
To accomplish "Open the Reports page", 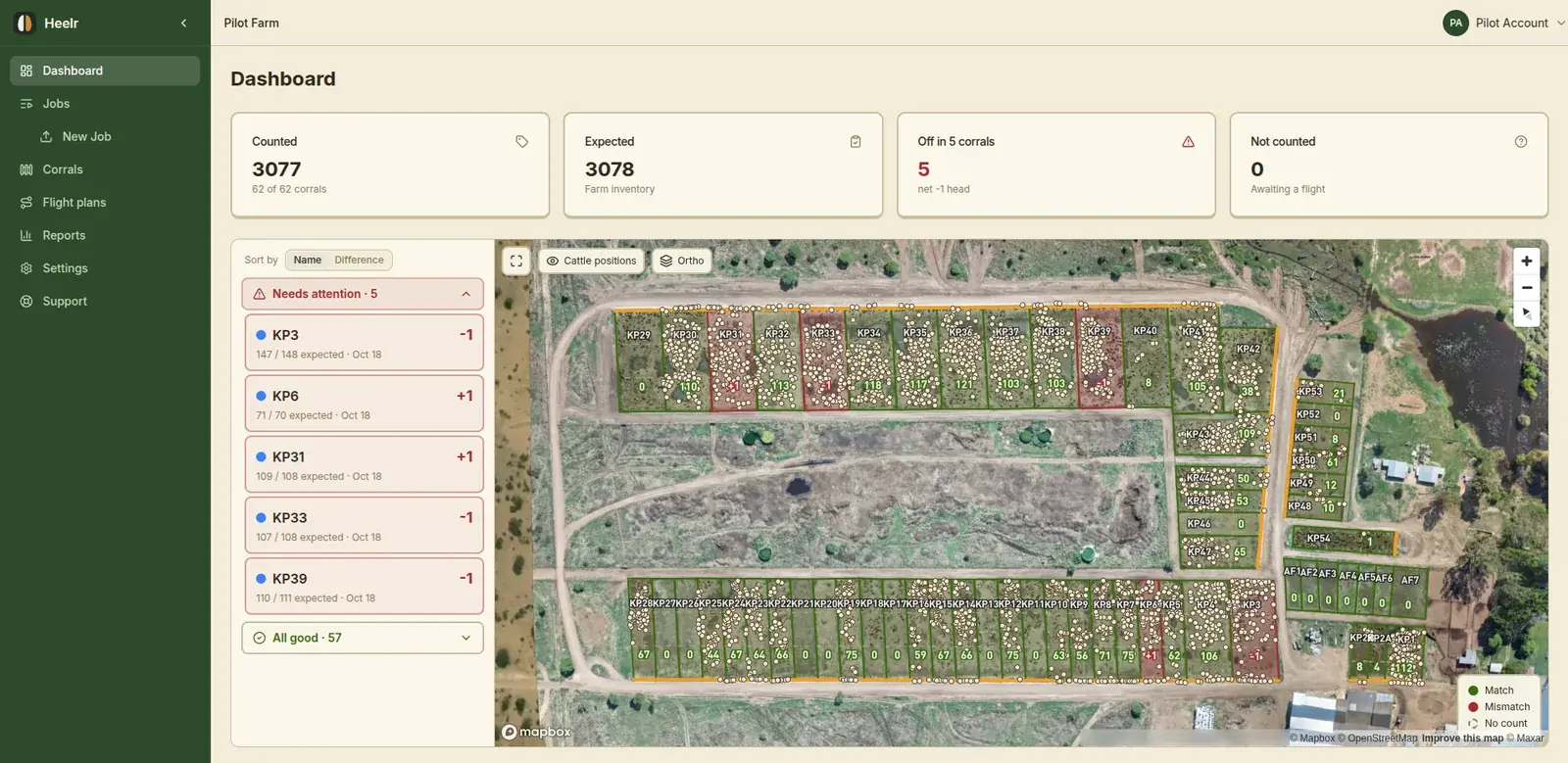I will pos(105,235).
